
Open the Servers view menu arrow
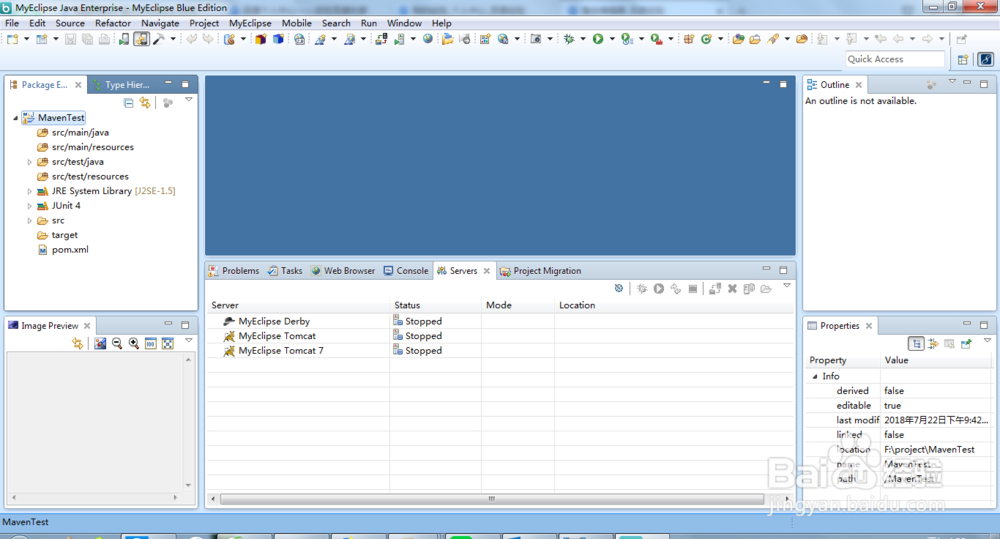pos(787,286)
